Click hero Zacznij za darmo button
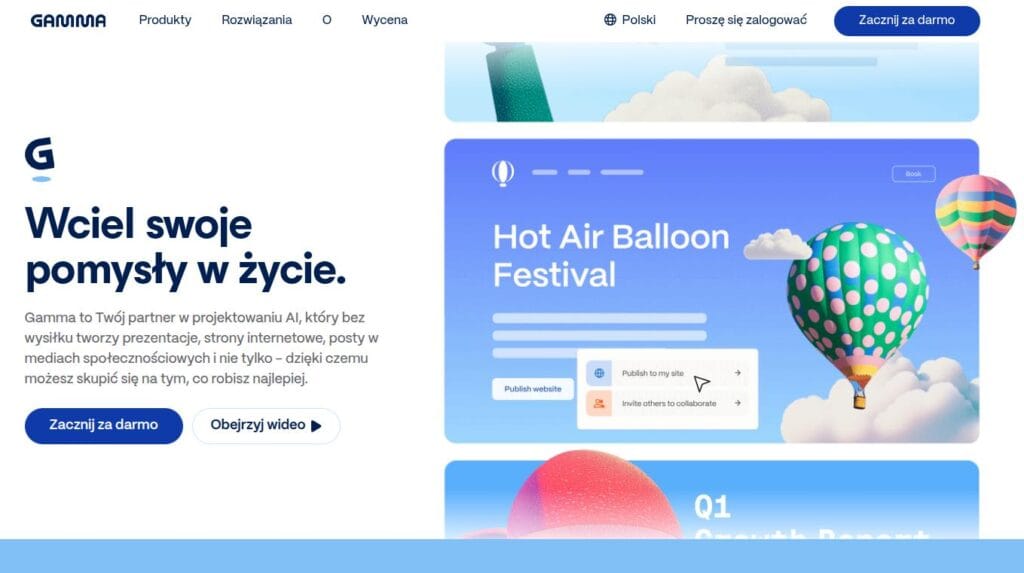This screenshot has width=1024, height=573. [x=104, y=425]
